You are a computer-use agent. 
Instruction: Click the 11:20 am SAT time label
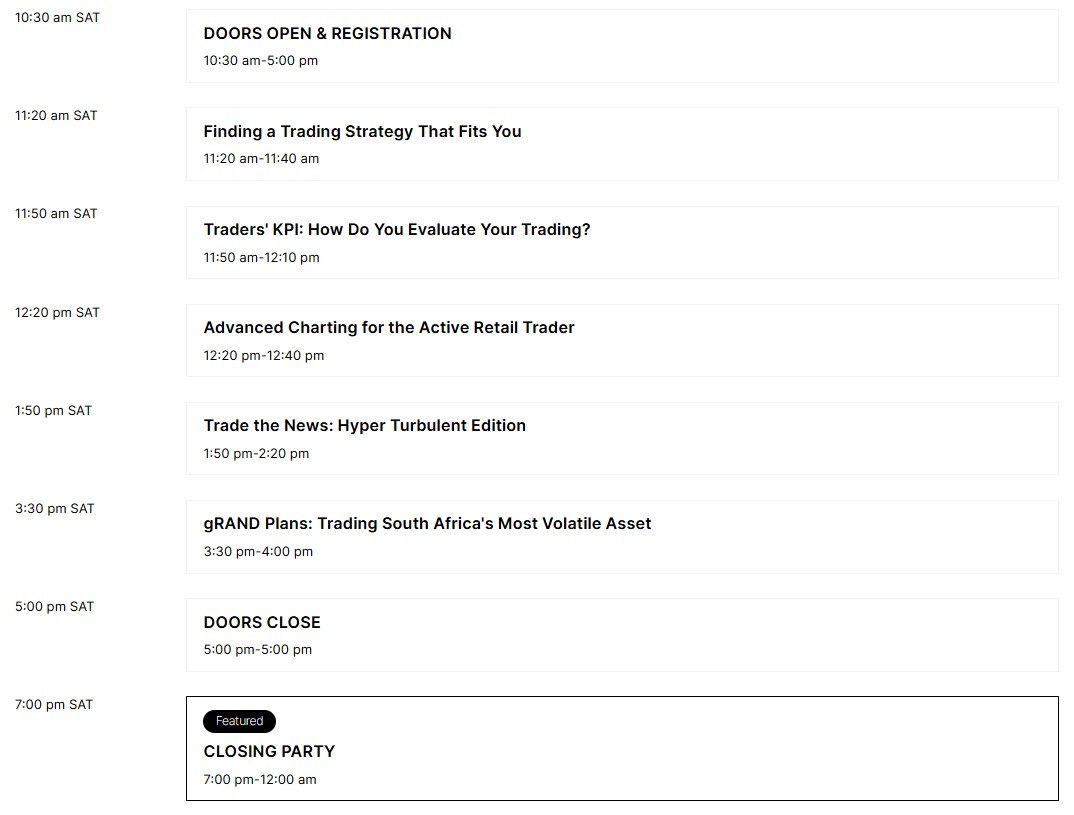(56, 116)
